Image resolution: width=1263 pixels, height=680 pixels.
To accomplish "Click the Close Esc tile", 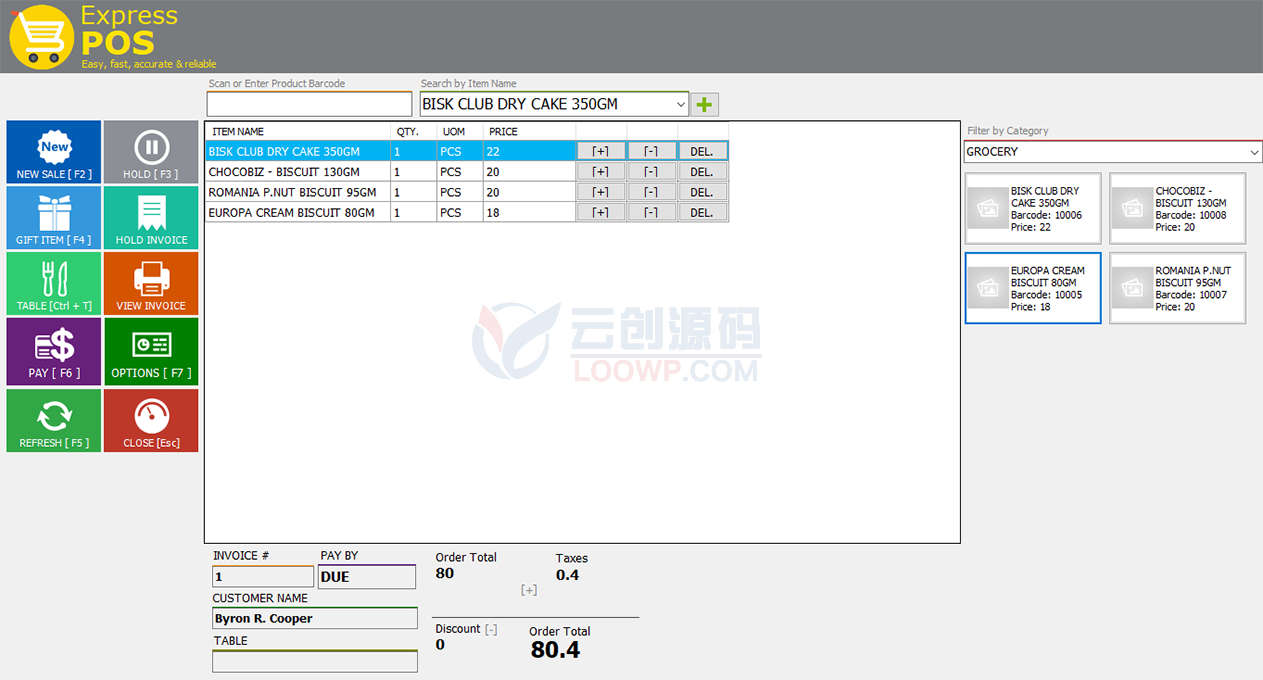I will click(151, 420).
